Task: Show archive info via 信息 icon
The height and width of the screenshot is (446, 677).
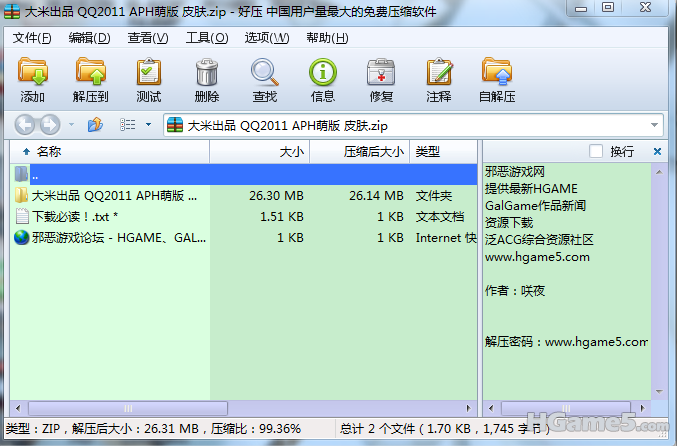Action: point(323,73)
